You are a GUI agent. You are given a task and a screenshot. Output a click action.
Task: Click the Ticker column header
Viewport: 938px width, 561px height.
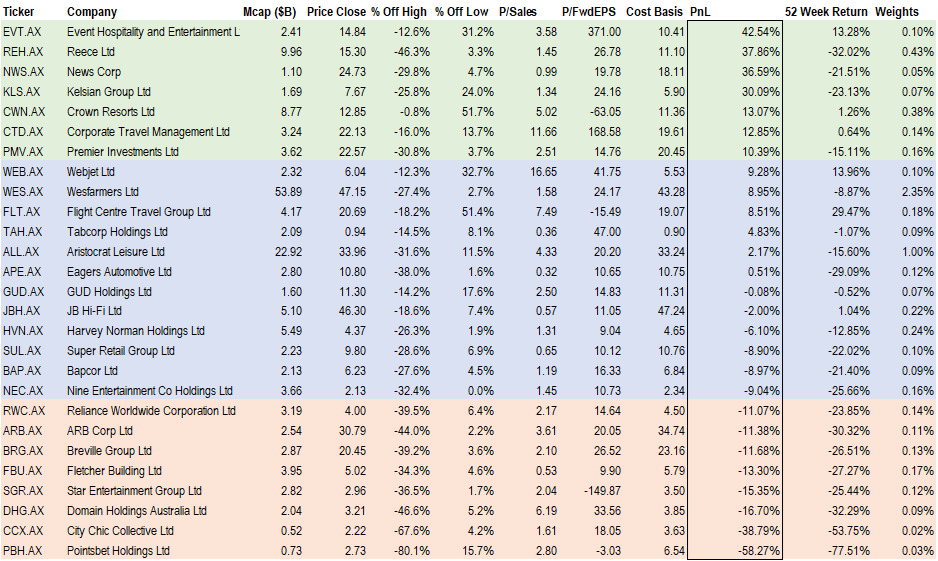point(20,12)
